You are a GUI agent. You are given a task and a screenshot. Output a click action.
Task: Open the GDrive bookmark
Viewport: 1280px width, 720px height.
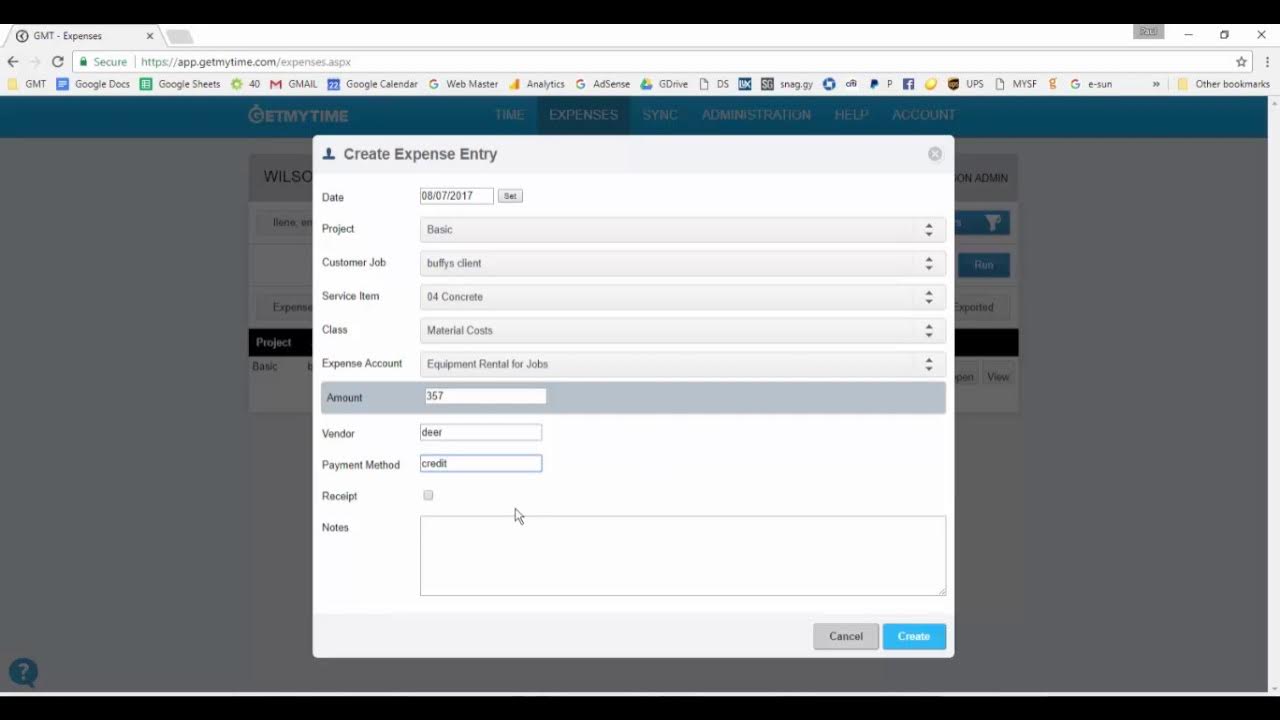tap(664, 84)
